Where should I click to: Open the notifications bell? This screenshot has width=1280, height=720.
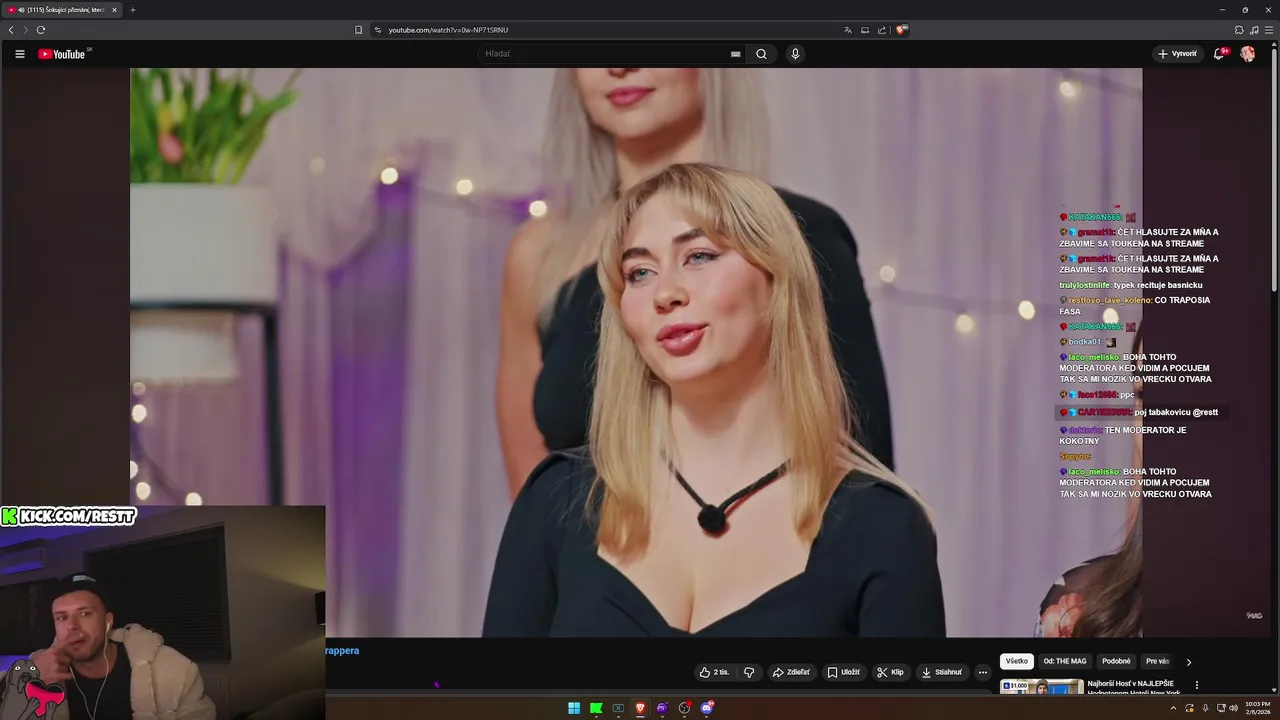point(1219,54)
